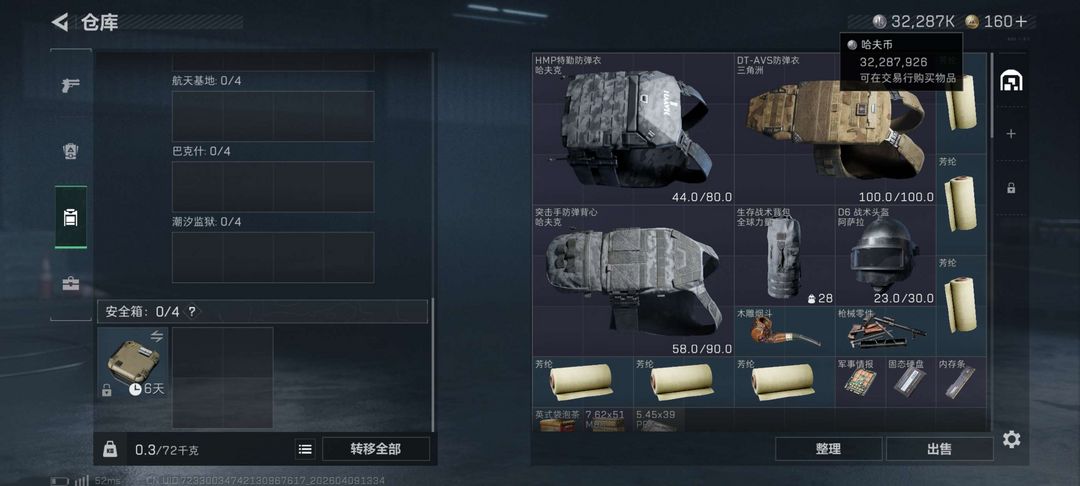Show help for 安全箱 question mark
Viewport: 1080px width, 486px height.
(x=191, y=312)
